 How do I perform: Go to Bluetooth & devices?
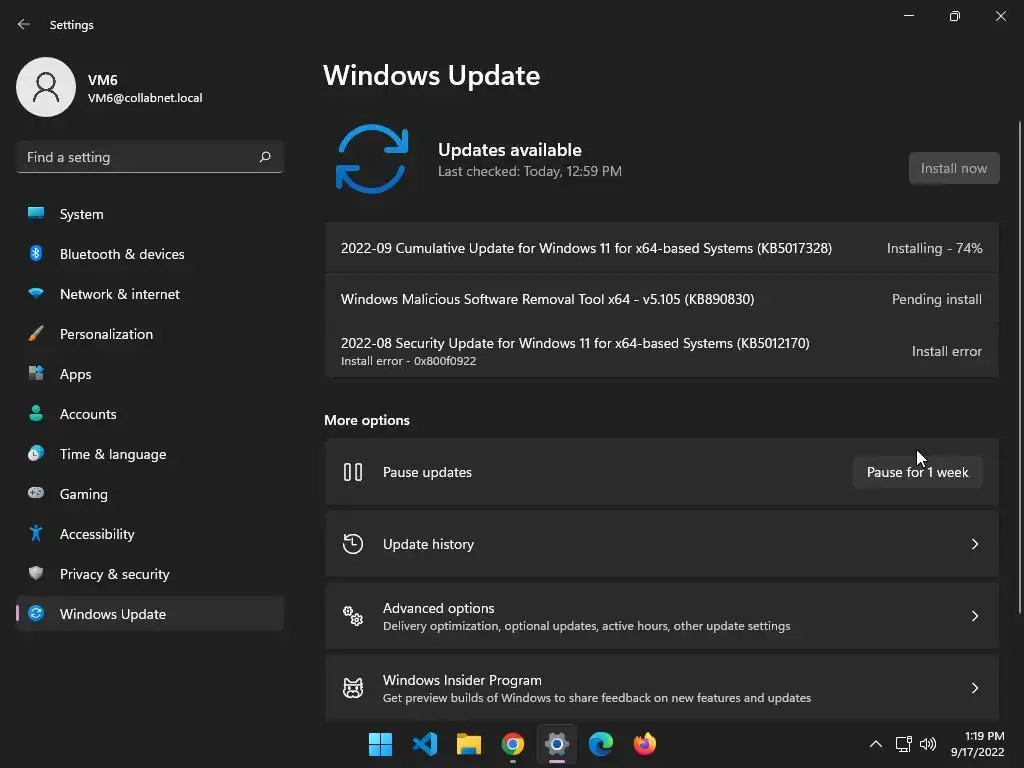(150, 254)
